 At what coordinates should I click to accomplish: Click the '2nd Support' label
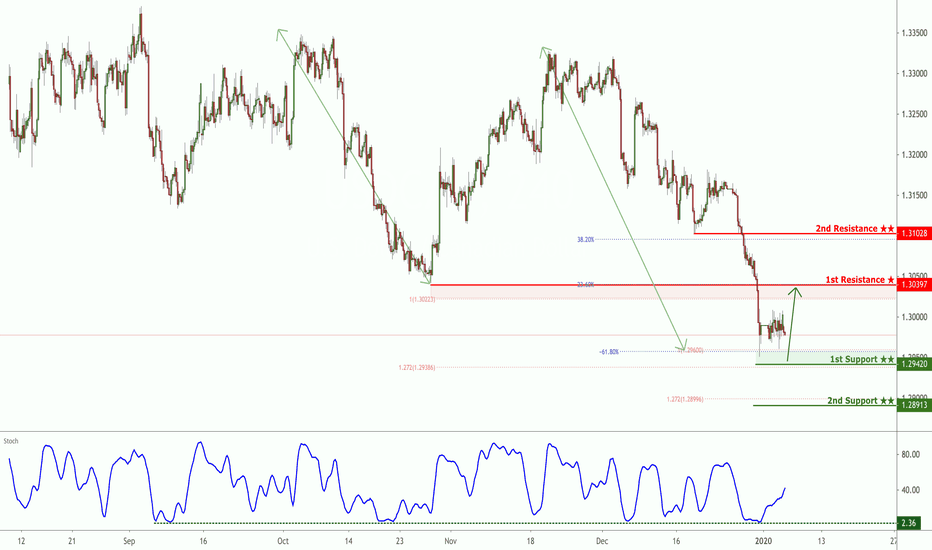click(861, 401)
